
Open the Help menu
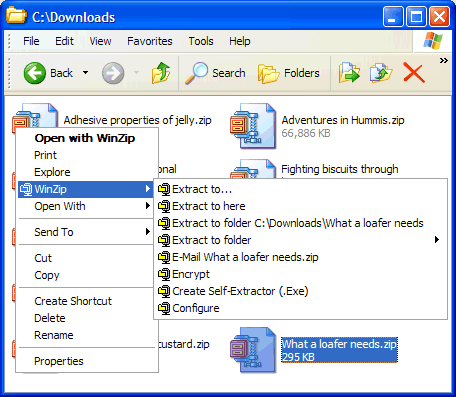(x=240, y=41)
